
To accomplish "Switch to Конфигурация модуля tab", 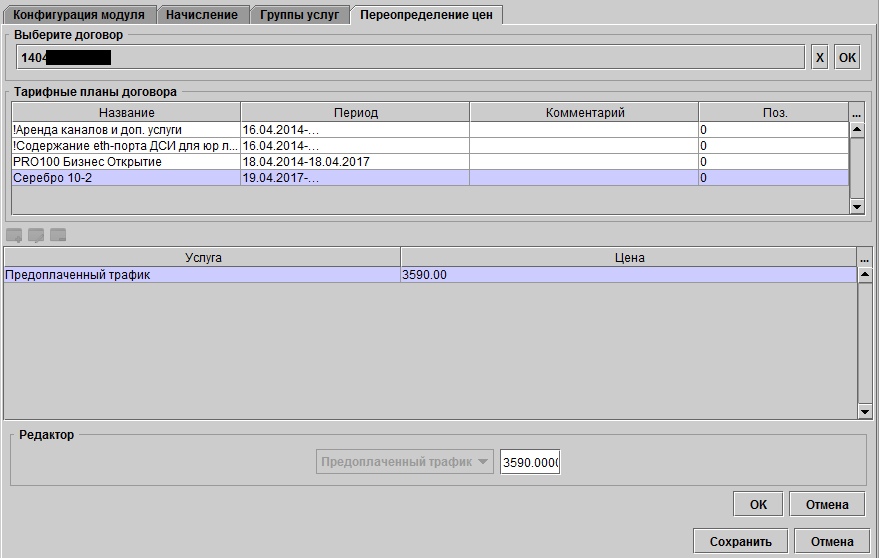I will click(x=78, y=15).
